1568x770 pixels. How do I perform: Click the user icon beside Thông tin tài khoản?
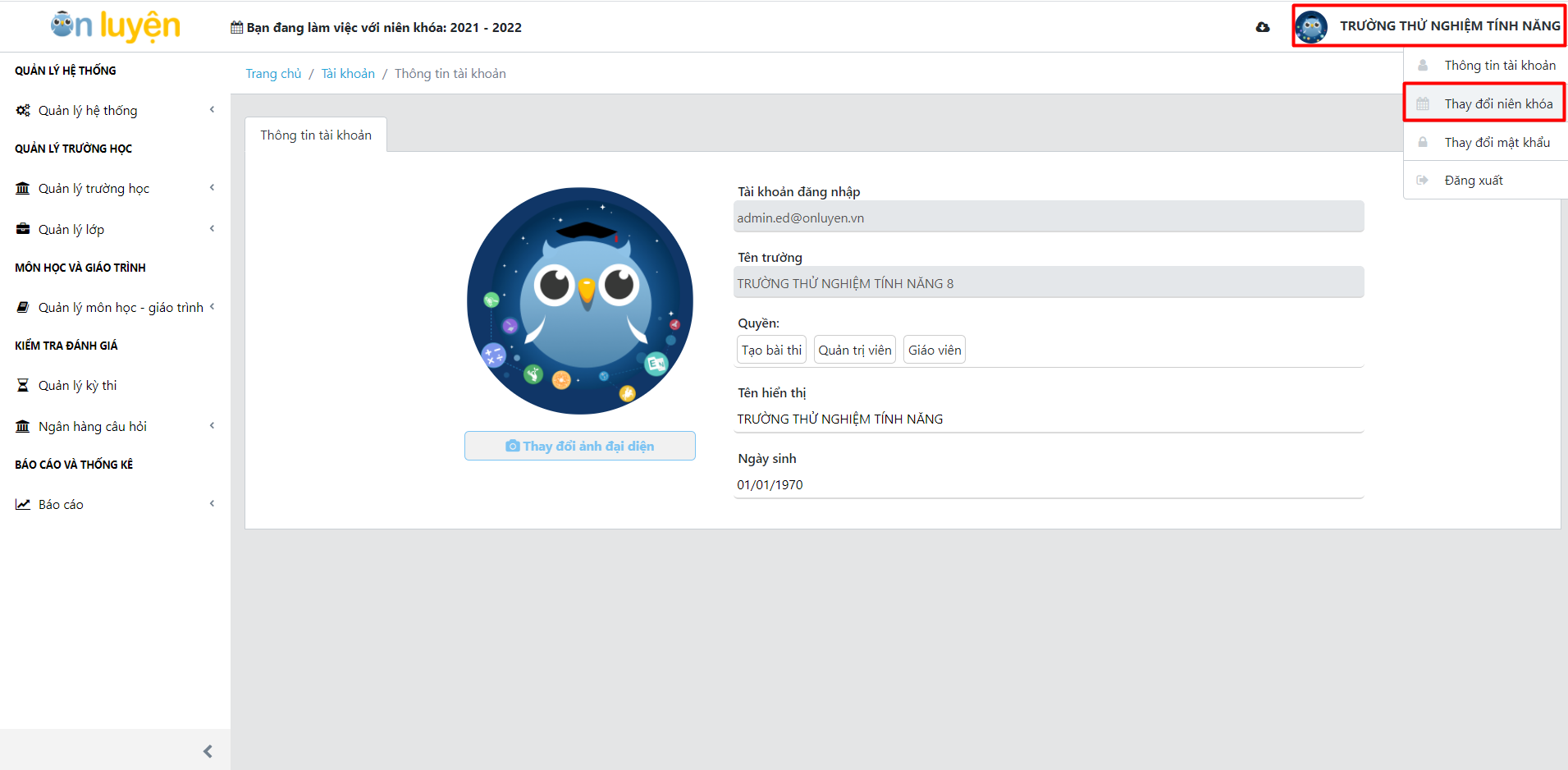1423,66
